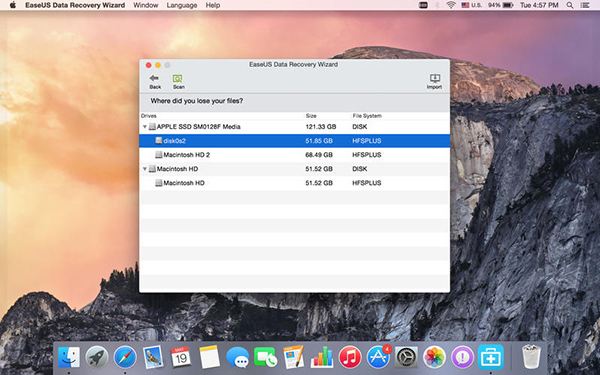The width and height of the screenshot is (600, 375).
Task: Launch Safari from the Dock
Action: pyautogui.click(x=125, y=357)
